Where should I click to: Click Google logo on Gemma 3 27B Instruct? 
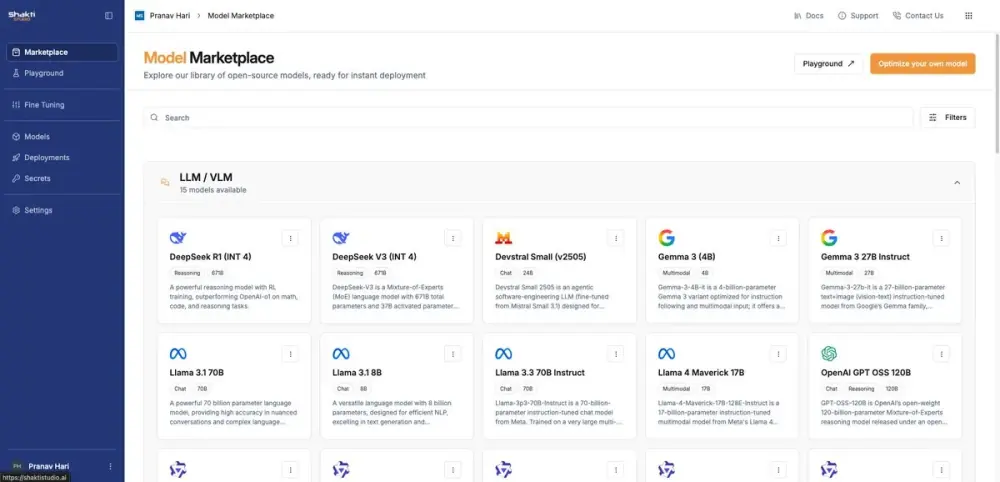[x=829, y=238]
